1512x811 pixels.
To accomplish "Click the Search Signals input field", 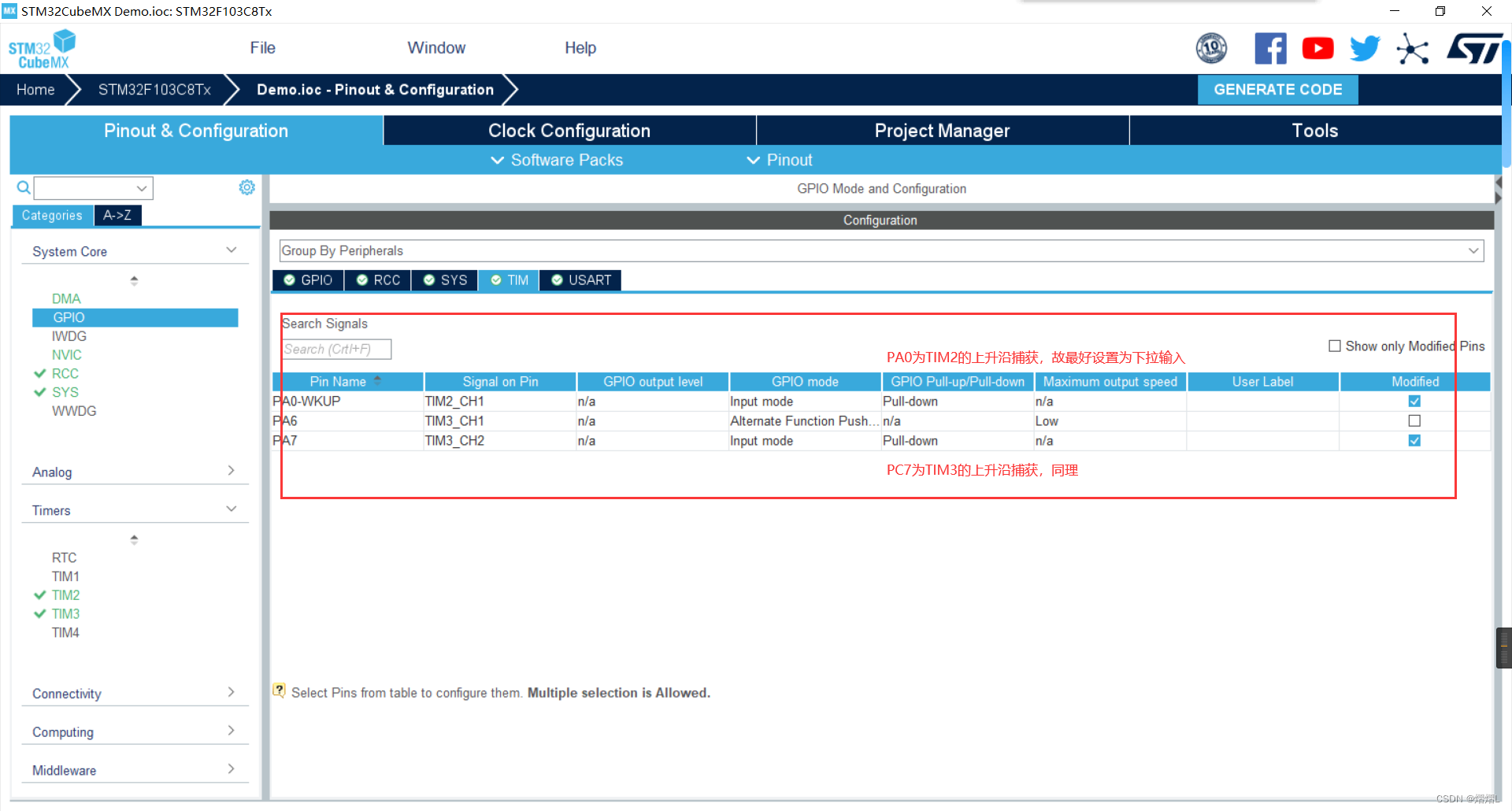I will coord(336,349).
